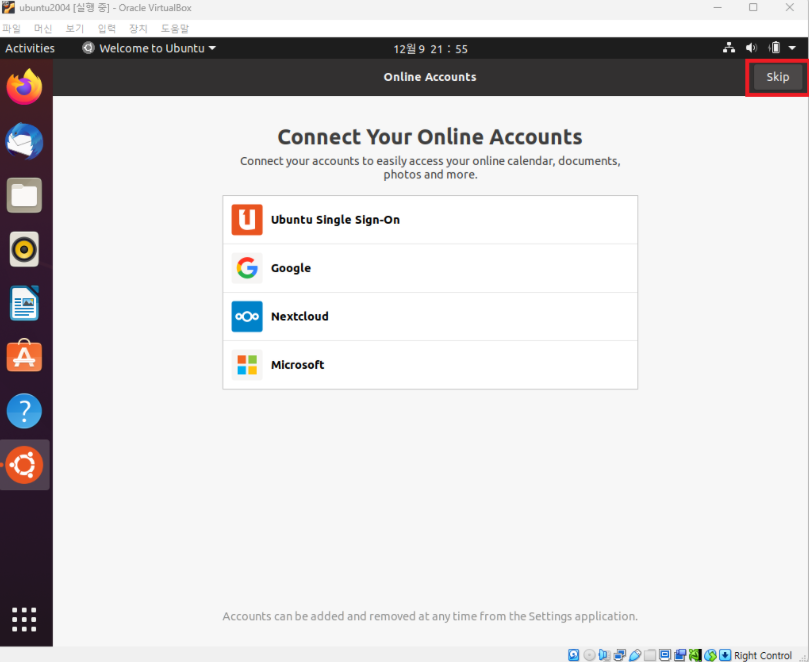Image resolution: width=809 pixels, height=662 pixels.
Task: Click the network status icon in top bar
Action: click(729, 48)
